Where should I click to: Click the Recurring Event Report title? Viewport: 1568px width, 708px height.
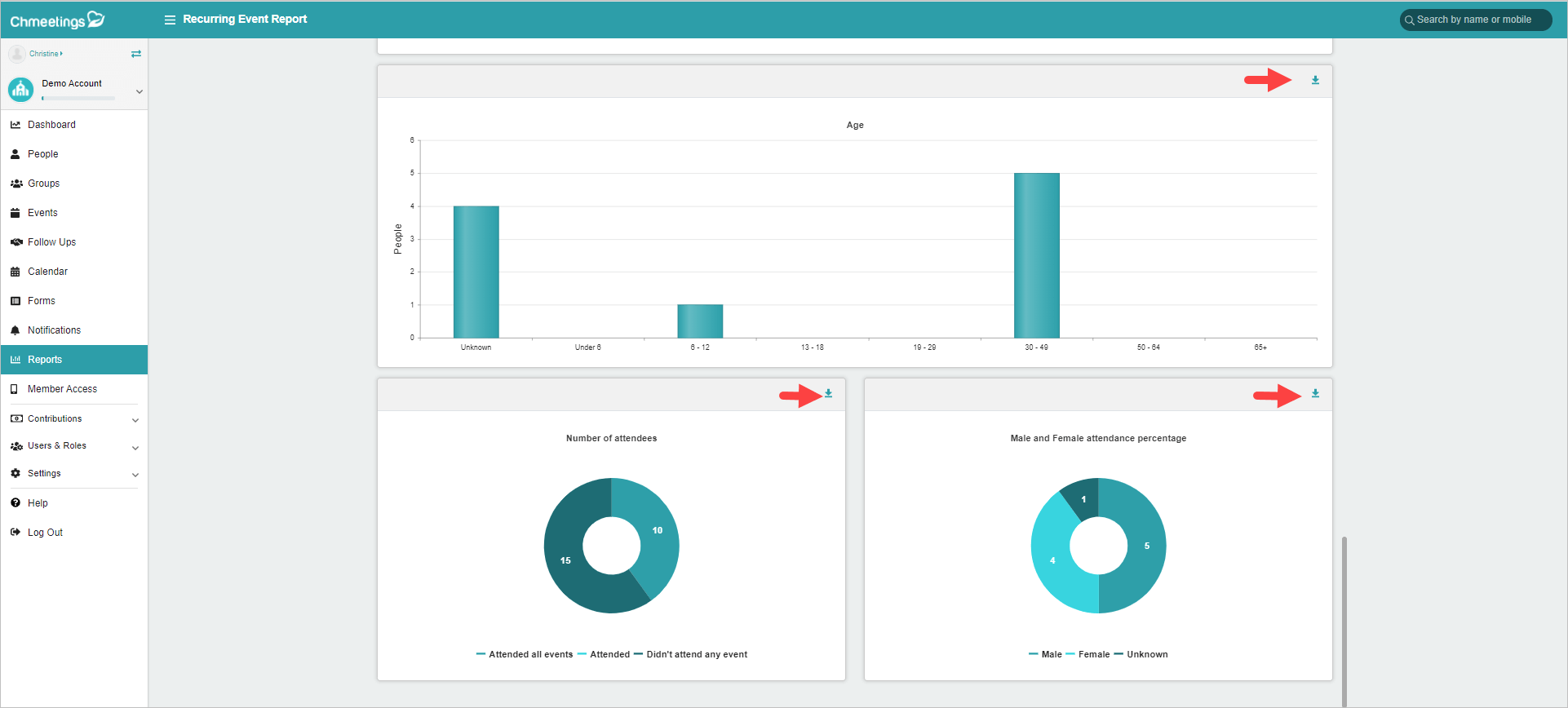pyautogui.click(x=245, y=19)
